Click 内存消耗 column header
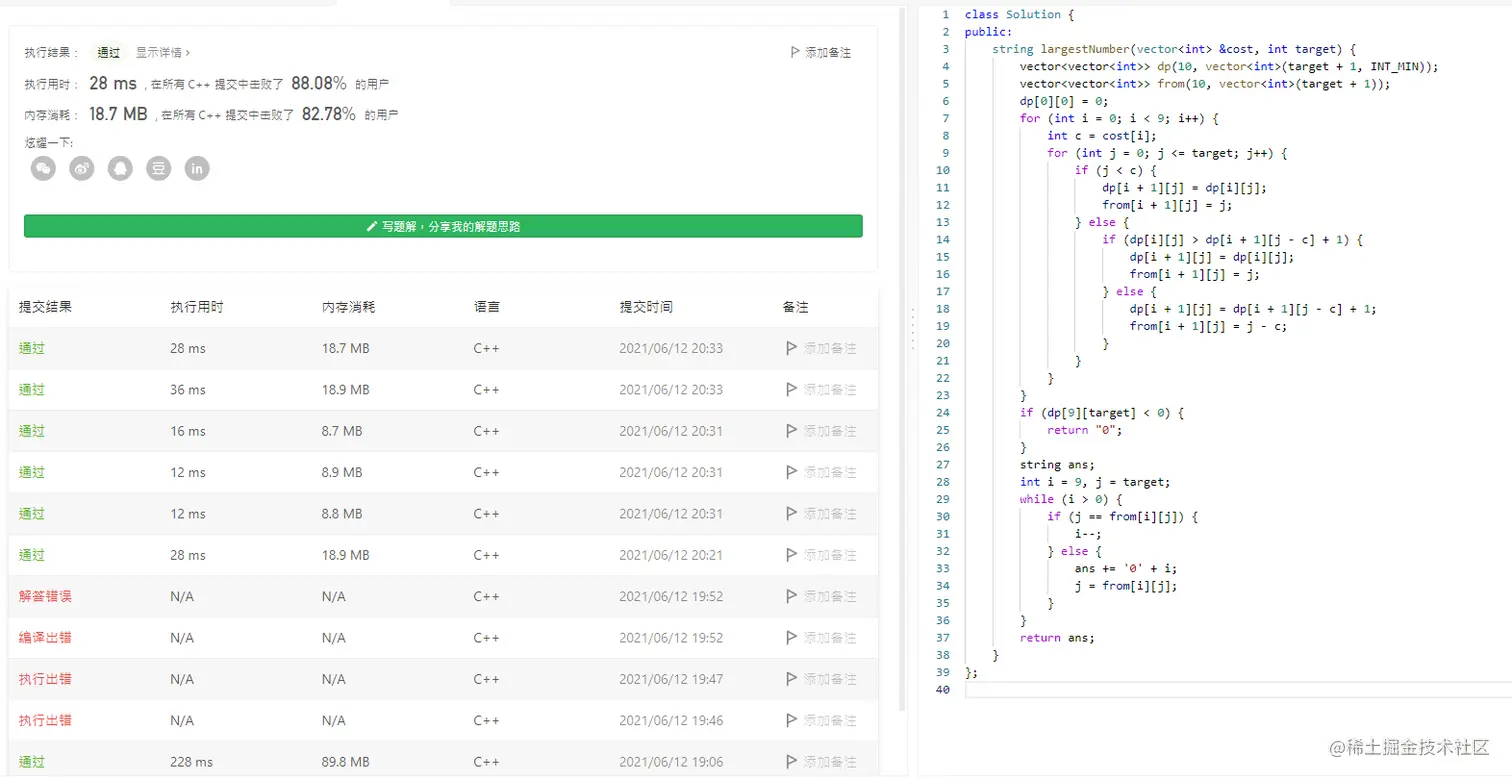1512x780 pixels. (x=348, y=307)
